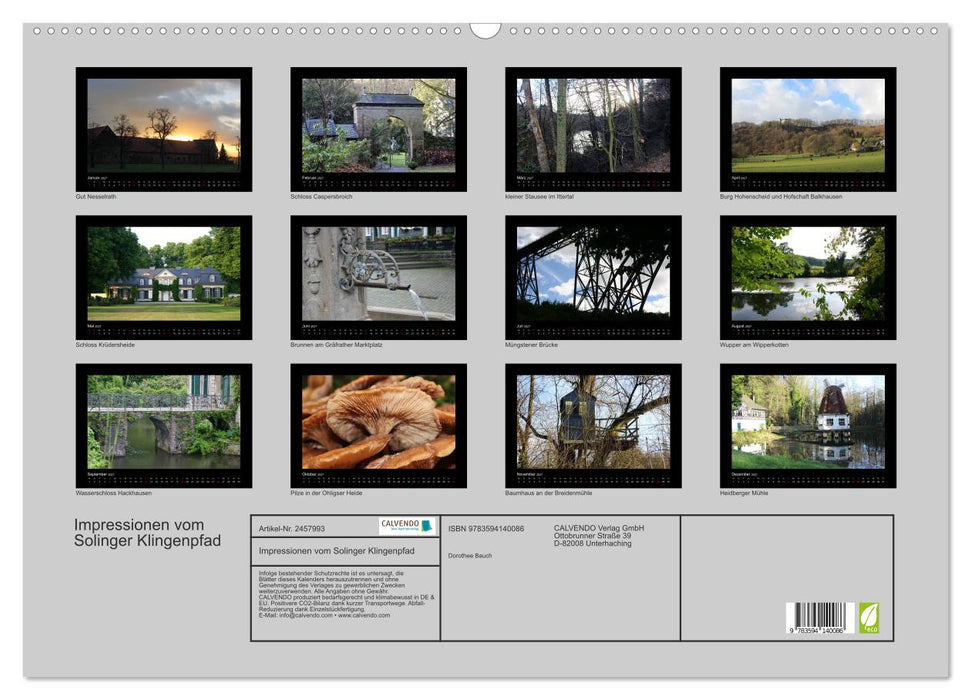Click the caption 'Schloss Caspersbroich'
Image resolution: width=971 pixels, height=700 pixels.
(321, 196)
